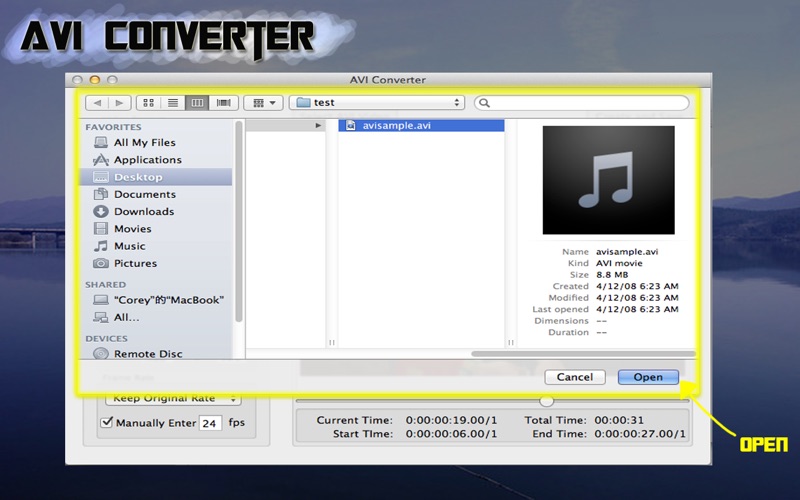Click the Open button
The width and height of the screenshot is (800, 500).
(x=648, y=377)
